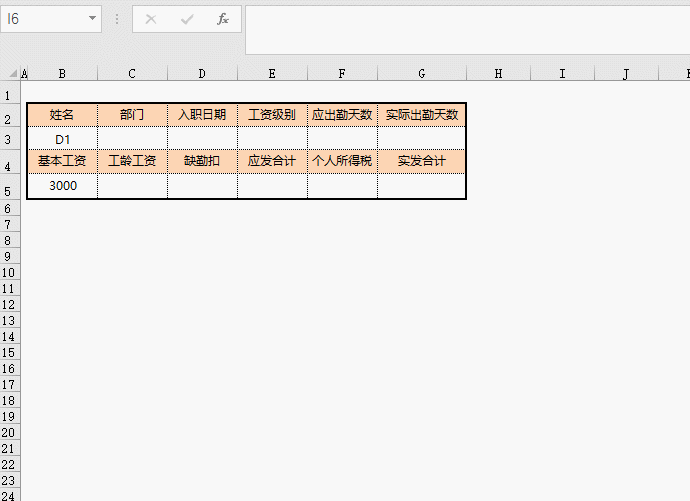
Task: Click the 姓名 header cell
Action: click(62, 115)
